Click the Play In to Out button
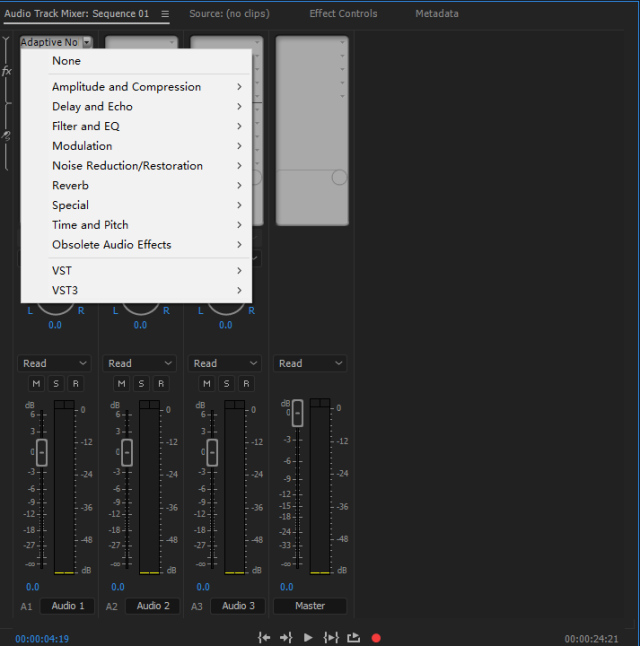This screenshot has width=640, height=646. [x=331, y=638]
